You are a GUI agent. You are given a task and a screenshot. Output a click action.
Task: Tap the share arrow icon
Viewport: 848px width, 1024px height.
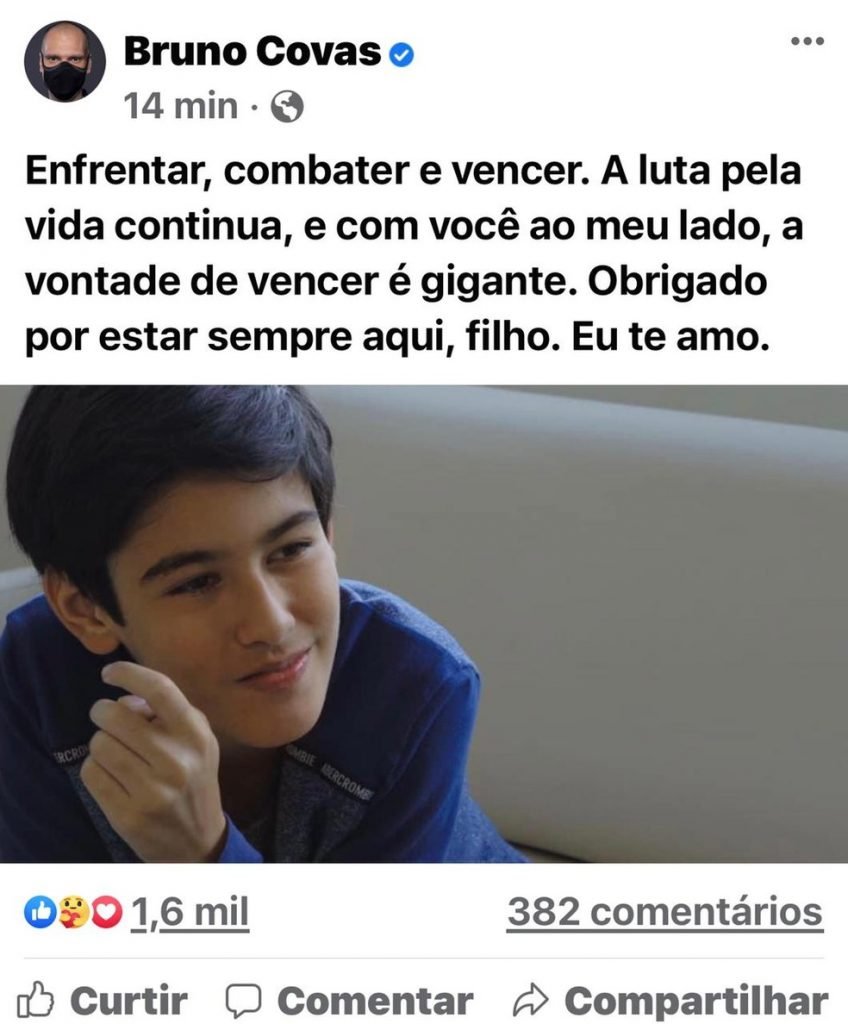pos(531,1000)
